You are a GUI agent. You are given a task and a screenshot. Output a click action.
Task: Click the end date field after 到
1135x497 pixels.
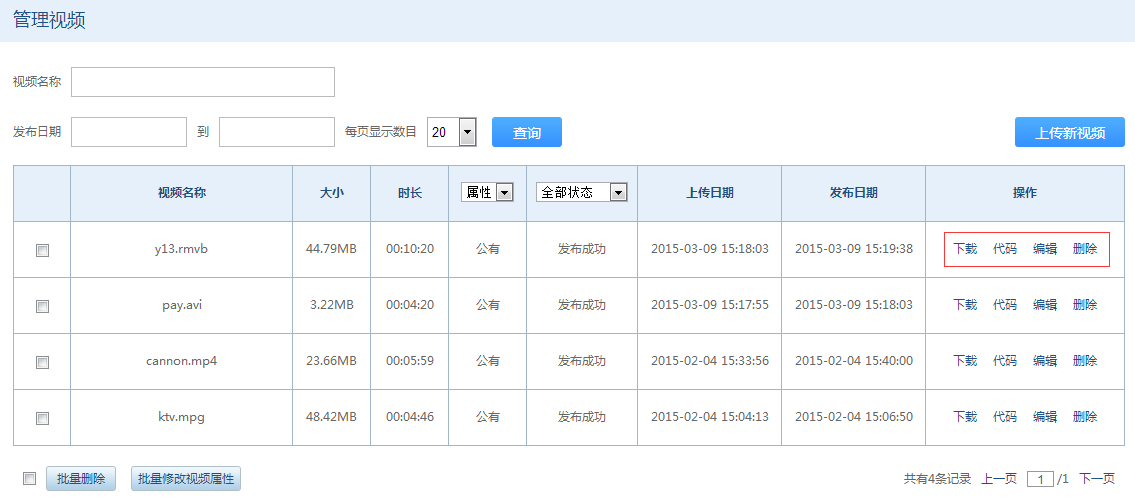[x=277, y=132]
